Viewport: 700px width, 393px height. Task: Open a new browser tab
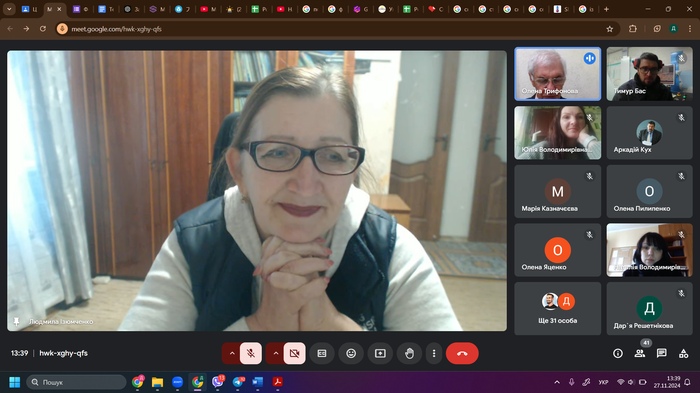(606, 9)
